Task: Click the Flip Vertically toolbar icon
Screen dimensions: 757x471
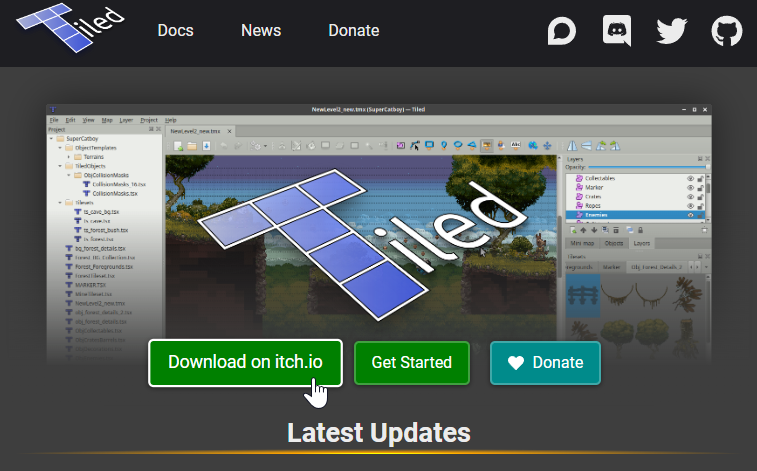Action: tap(586, 145)
